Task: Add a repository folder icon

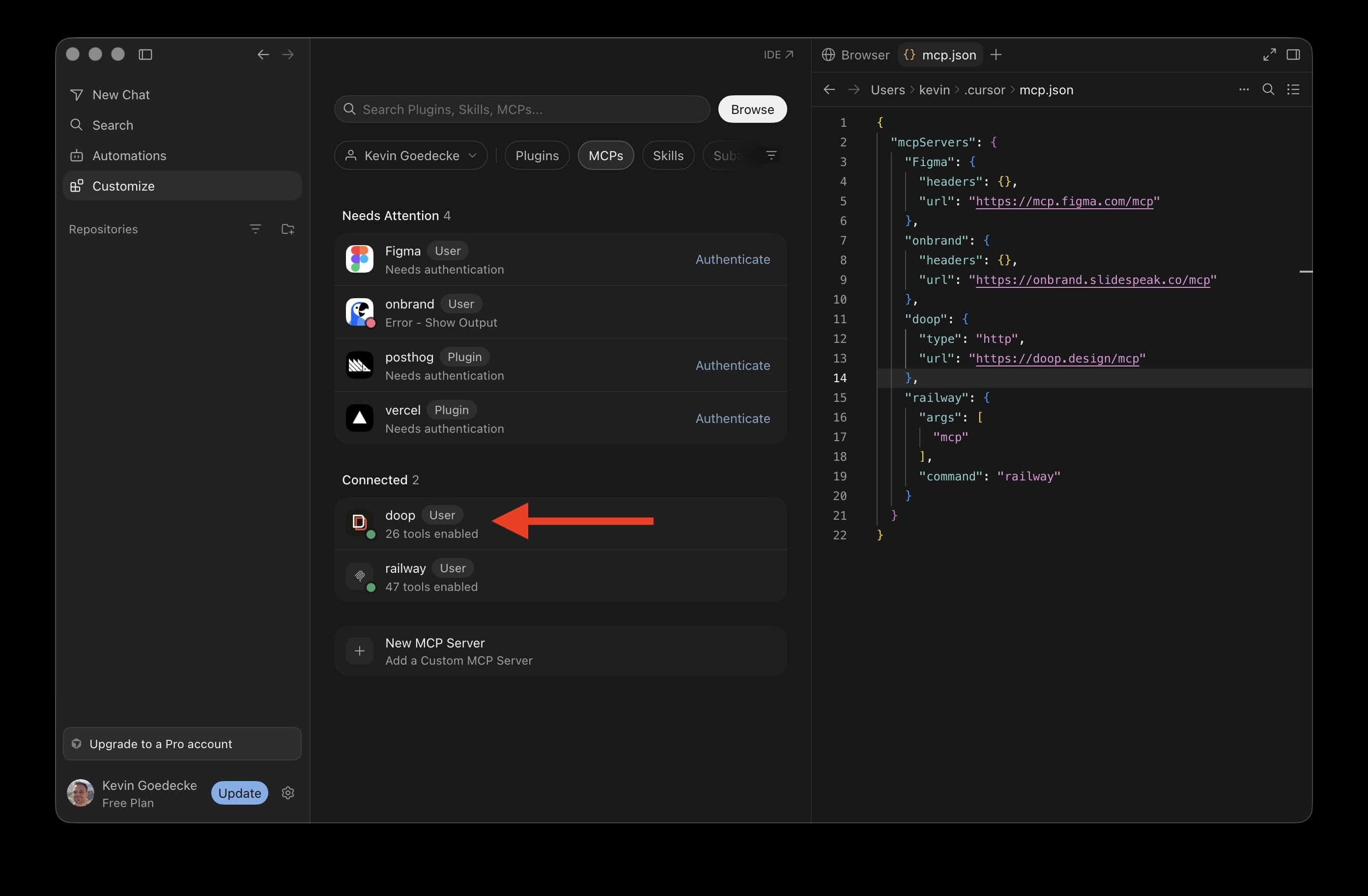Action: coord(288,229)
